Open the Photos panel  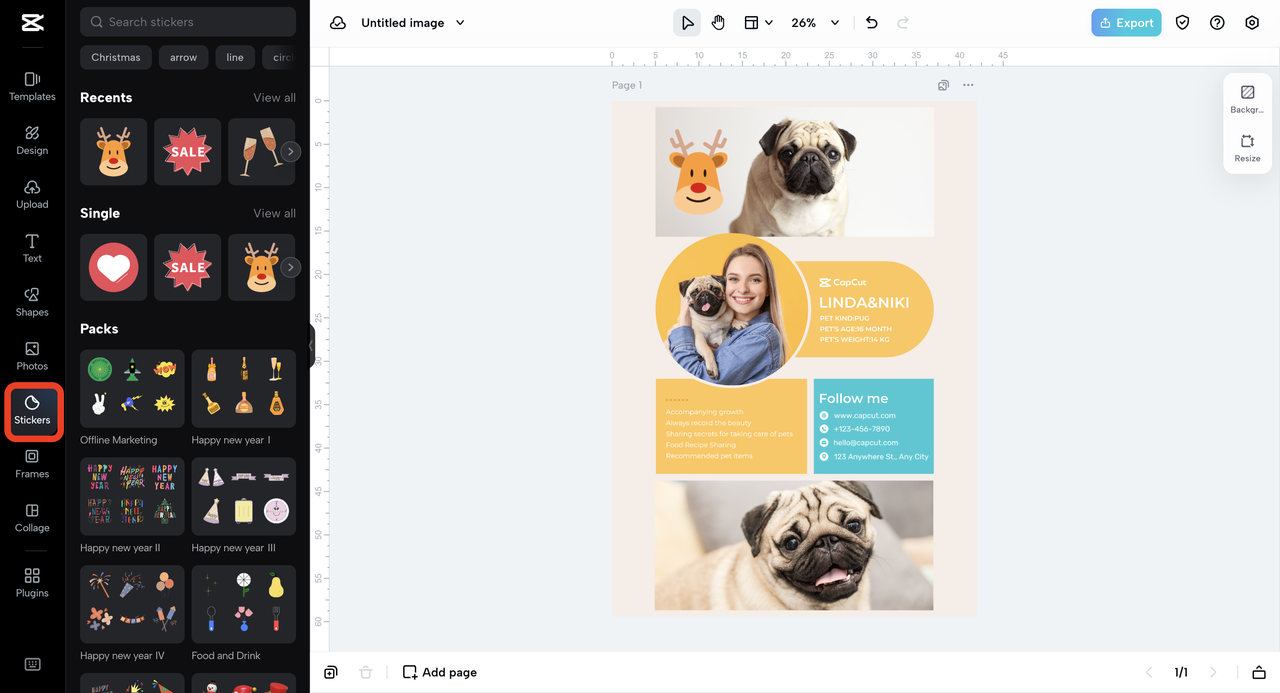[32, 356]
